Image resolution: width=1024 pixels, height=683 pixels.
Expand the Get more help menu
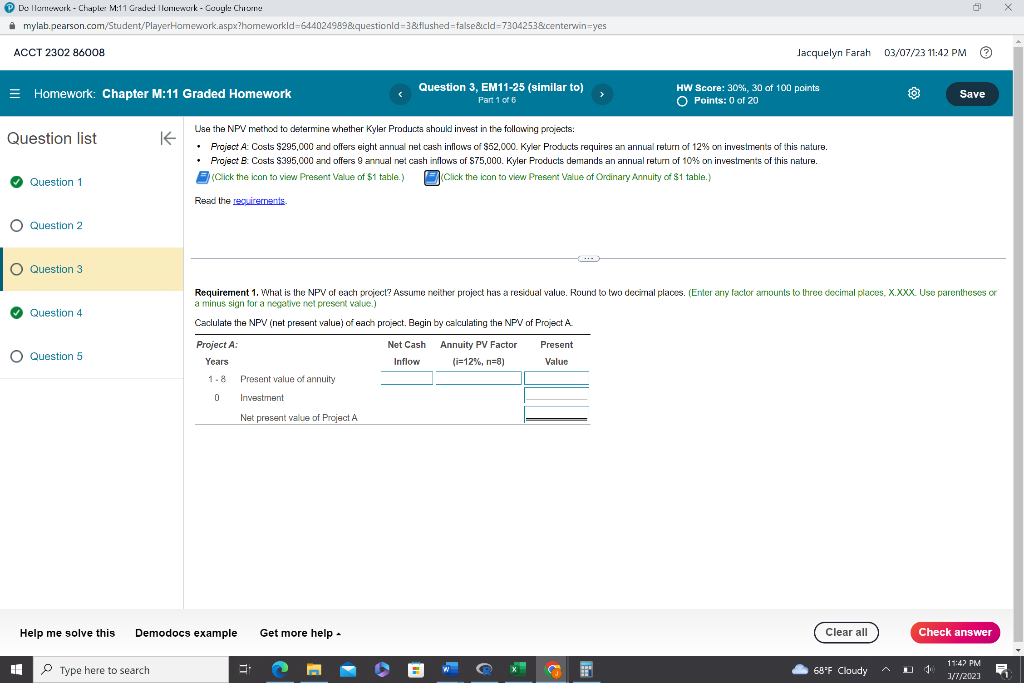pos(300,633)
